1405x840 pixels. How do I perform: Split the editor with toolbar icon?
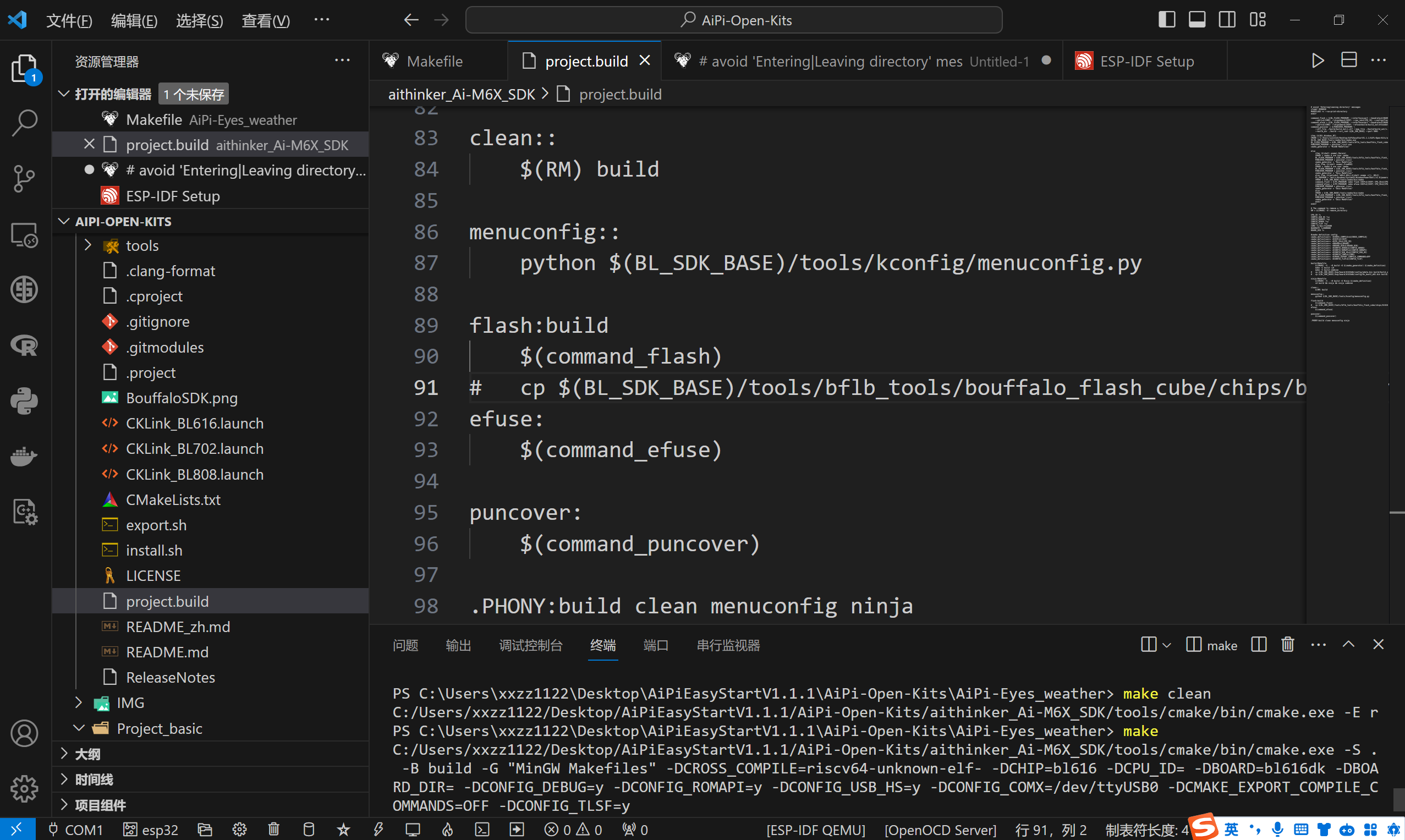pos(1349,60)
